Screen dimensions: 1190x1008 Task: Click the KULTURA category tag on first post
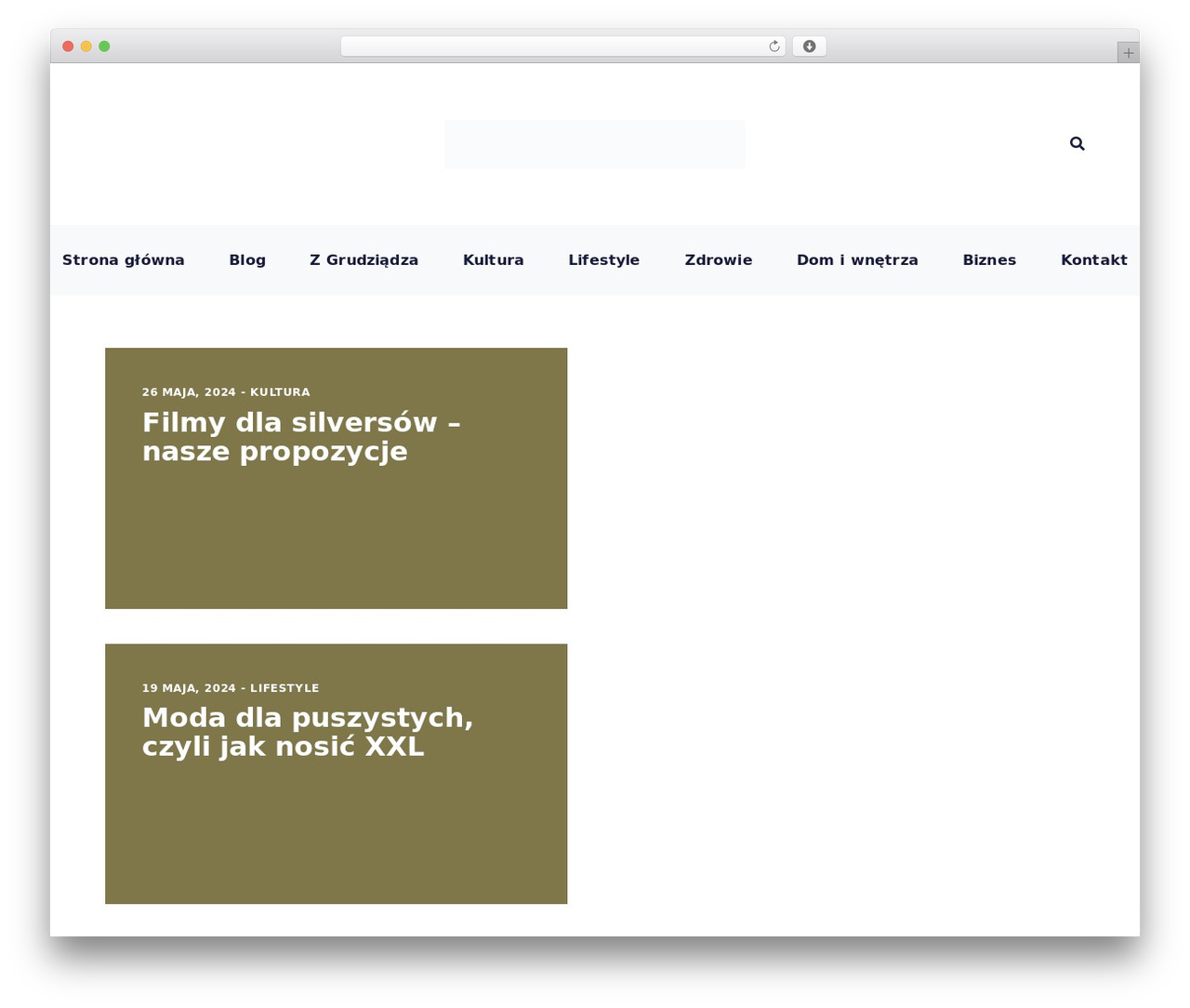(x=280, y=392)
